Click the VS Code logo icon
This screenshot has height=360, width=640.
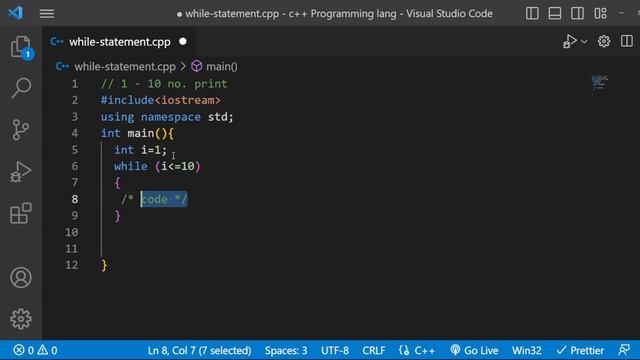pyautogui.click(x=16, y=13)
